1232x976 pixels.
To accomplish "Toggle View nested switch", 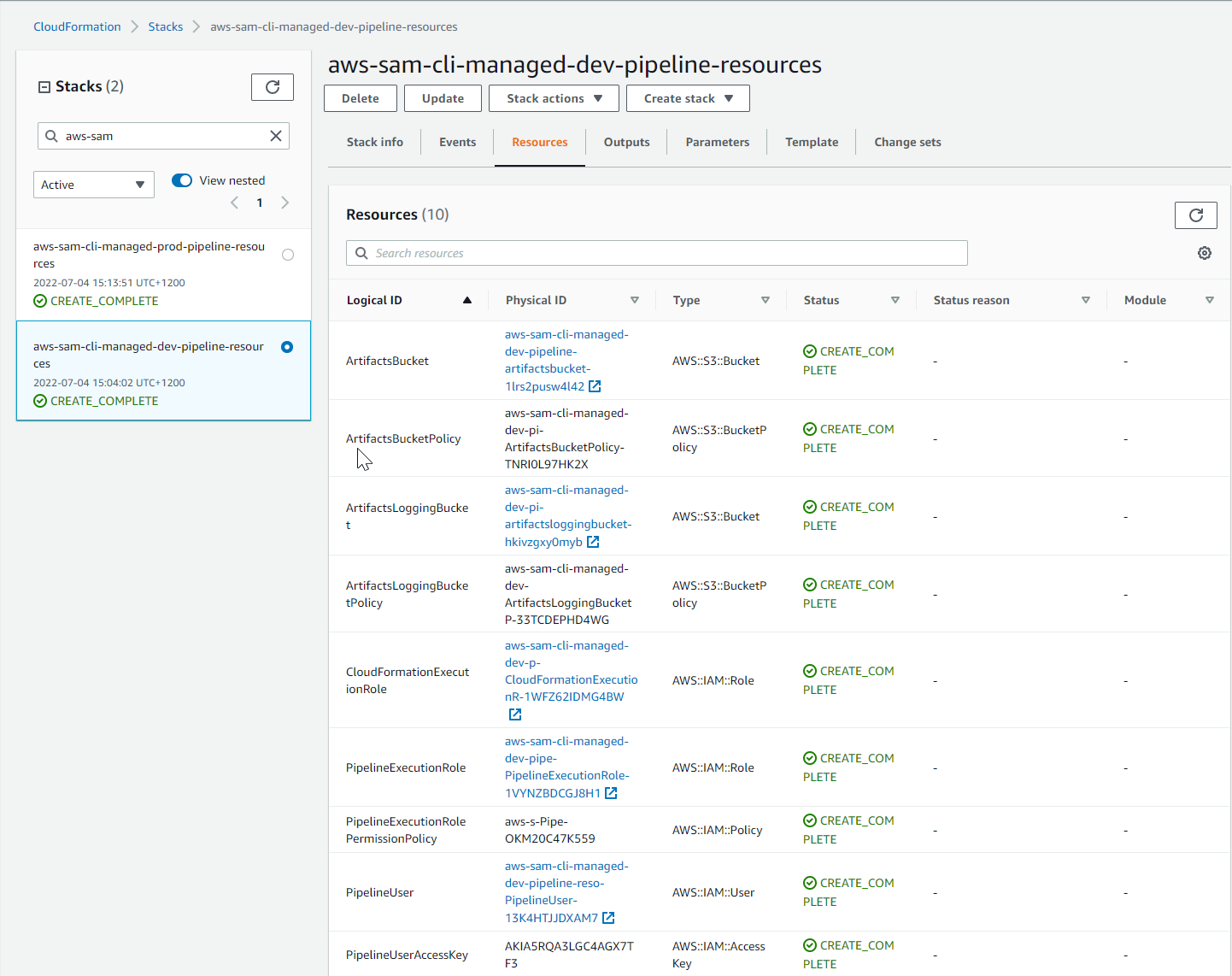I will click(x=182, y=180).
